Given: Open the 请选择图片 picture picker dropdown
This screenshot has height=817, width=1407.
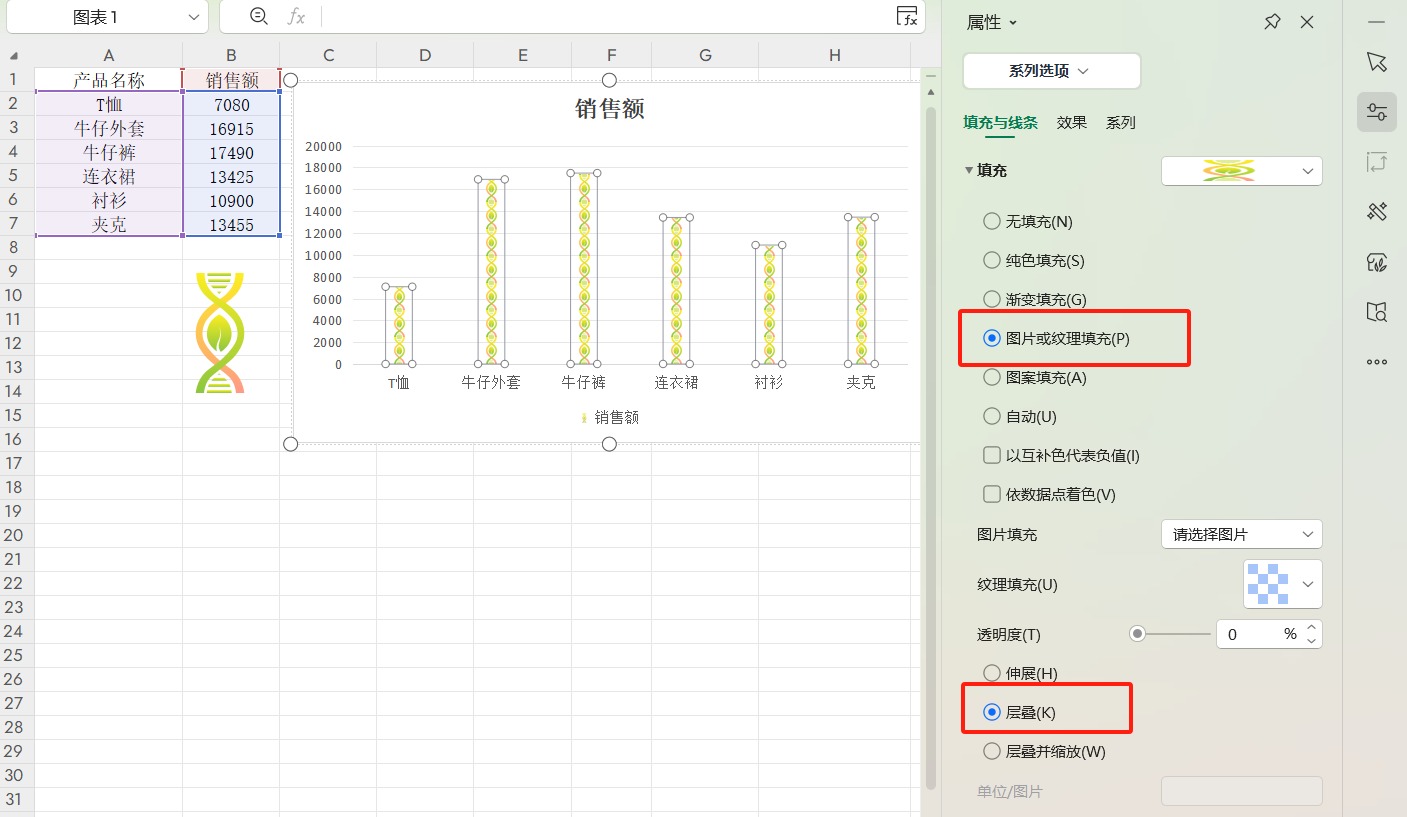Looking at the screenshot, I should click(1241, 534).
